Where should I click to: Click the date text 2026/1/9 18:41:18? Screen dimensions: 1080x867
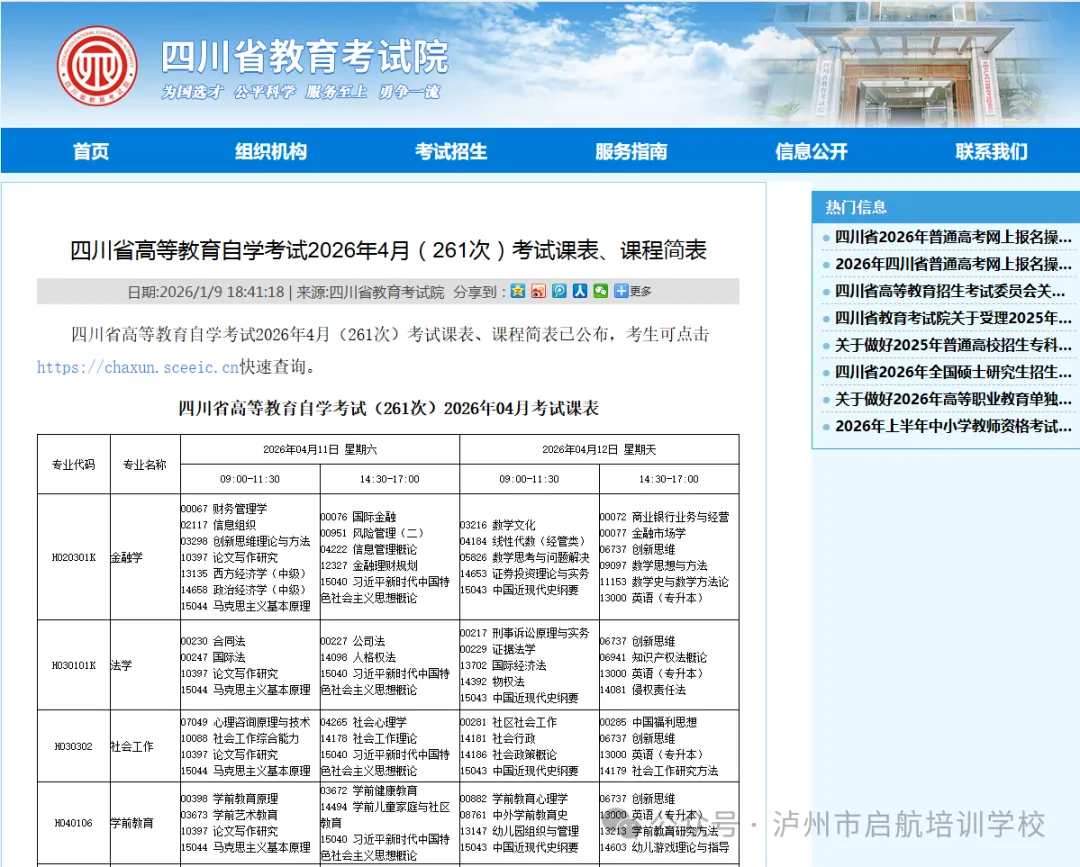[x=221, y=292]
